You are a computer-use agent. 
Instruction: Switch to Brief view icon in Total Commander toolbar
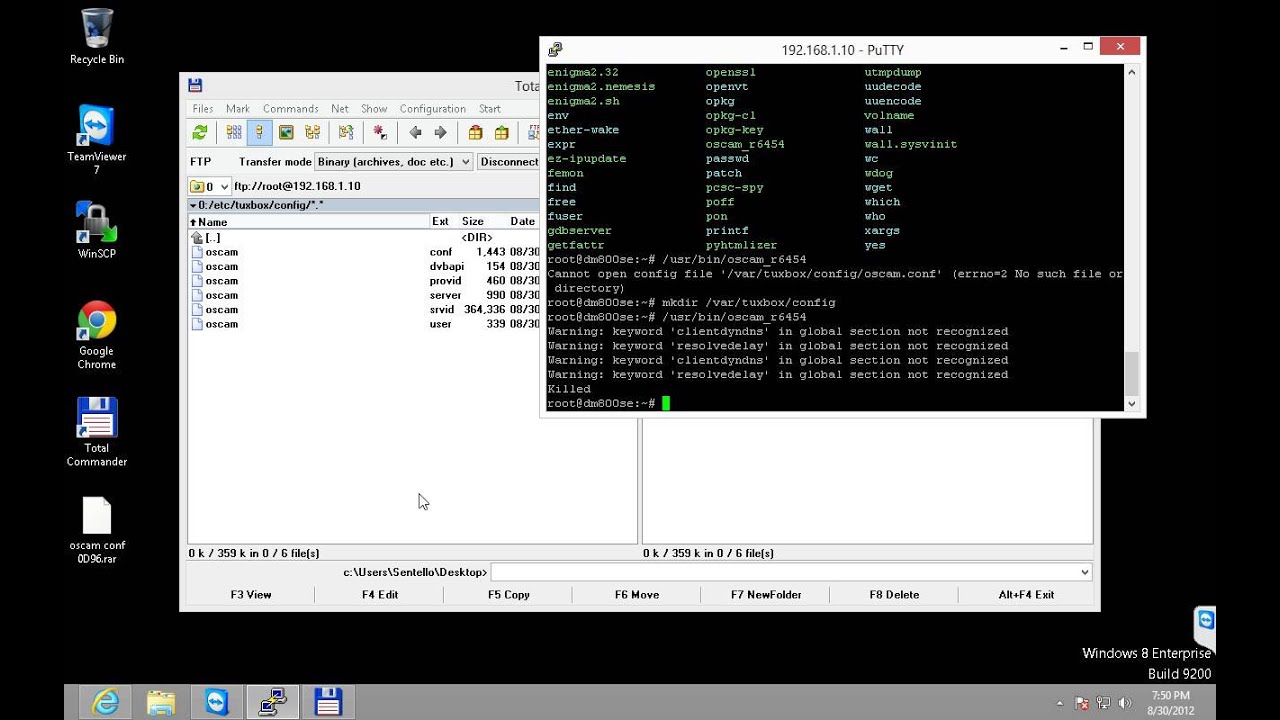[x=234, y=132]
